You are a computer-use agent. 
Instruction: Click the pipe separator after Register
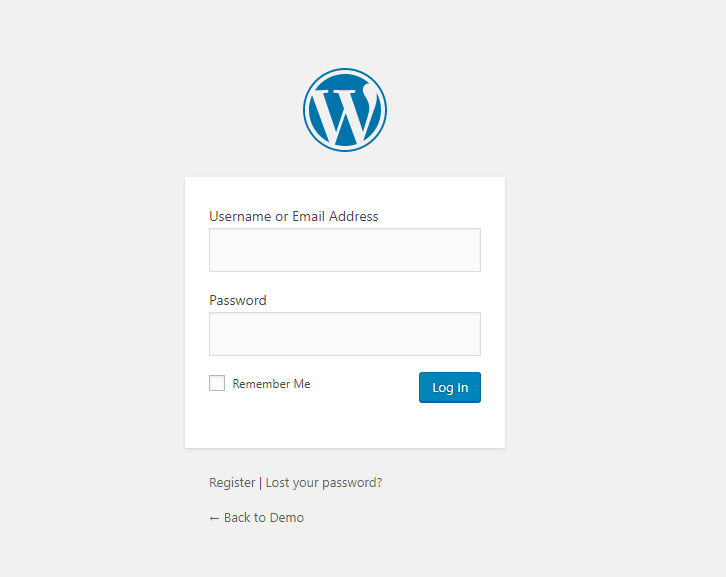(x=261, y=483)
